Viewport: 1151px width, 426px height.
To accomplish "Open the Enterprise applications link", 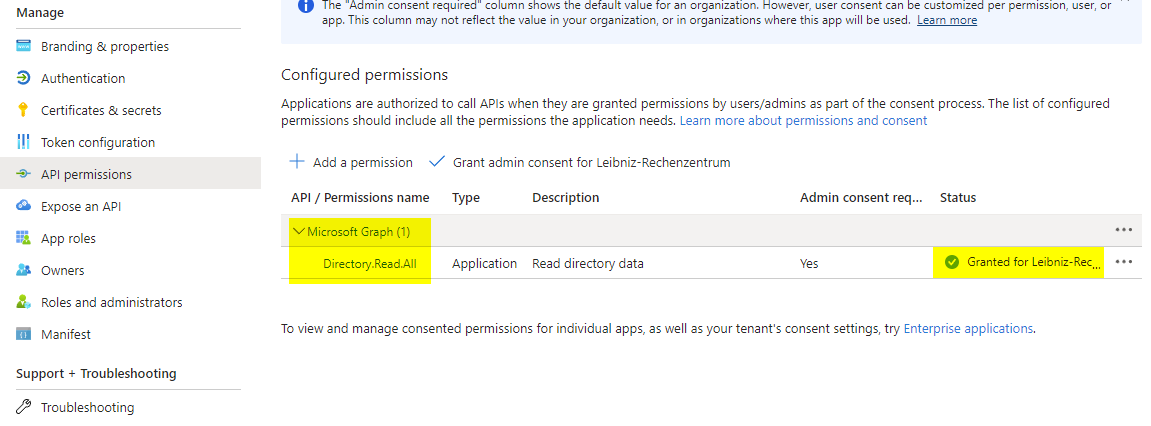I will (x=968, y=328).
